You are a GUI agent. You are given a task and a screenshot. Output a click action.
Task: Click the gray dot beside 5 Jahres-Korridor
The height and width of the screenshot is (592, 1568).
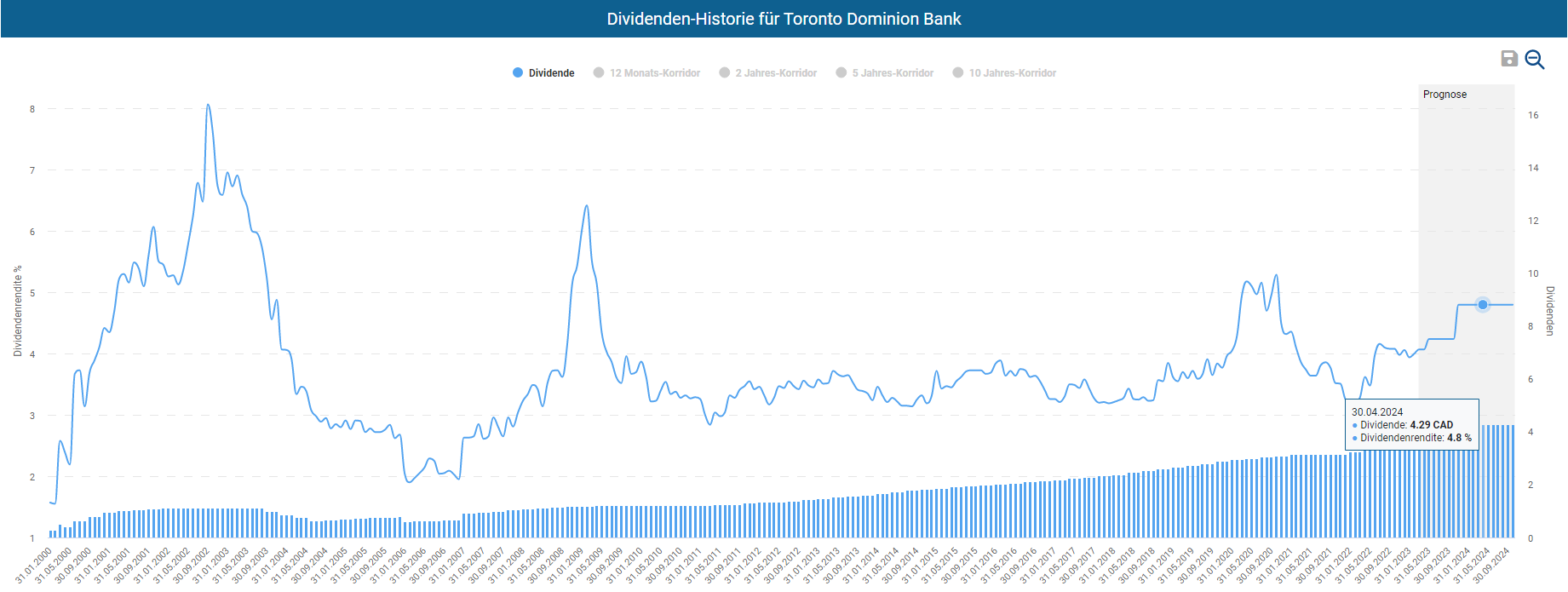pos(841,73)
